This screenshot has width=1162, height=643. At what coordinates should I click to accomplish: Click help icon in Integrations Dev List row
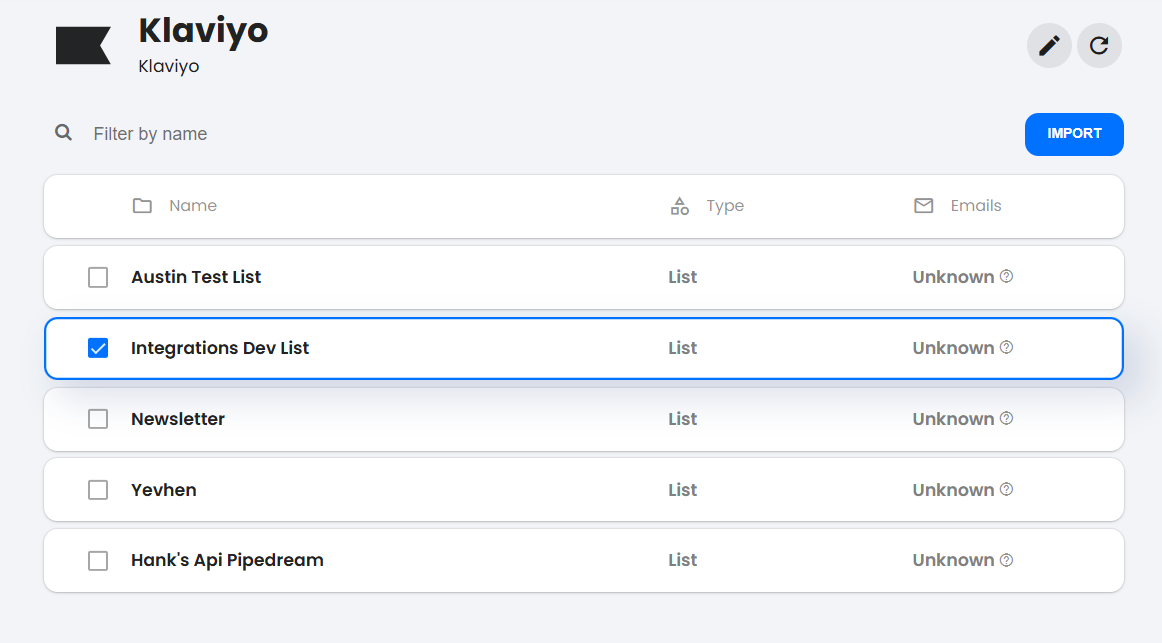(1006, 347)
